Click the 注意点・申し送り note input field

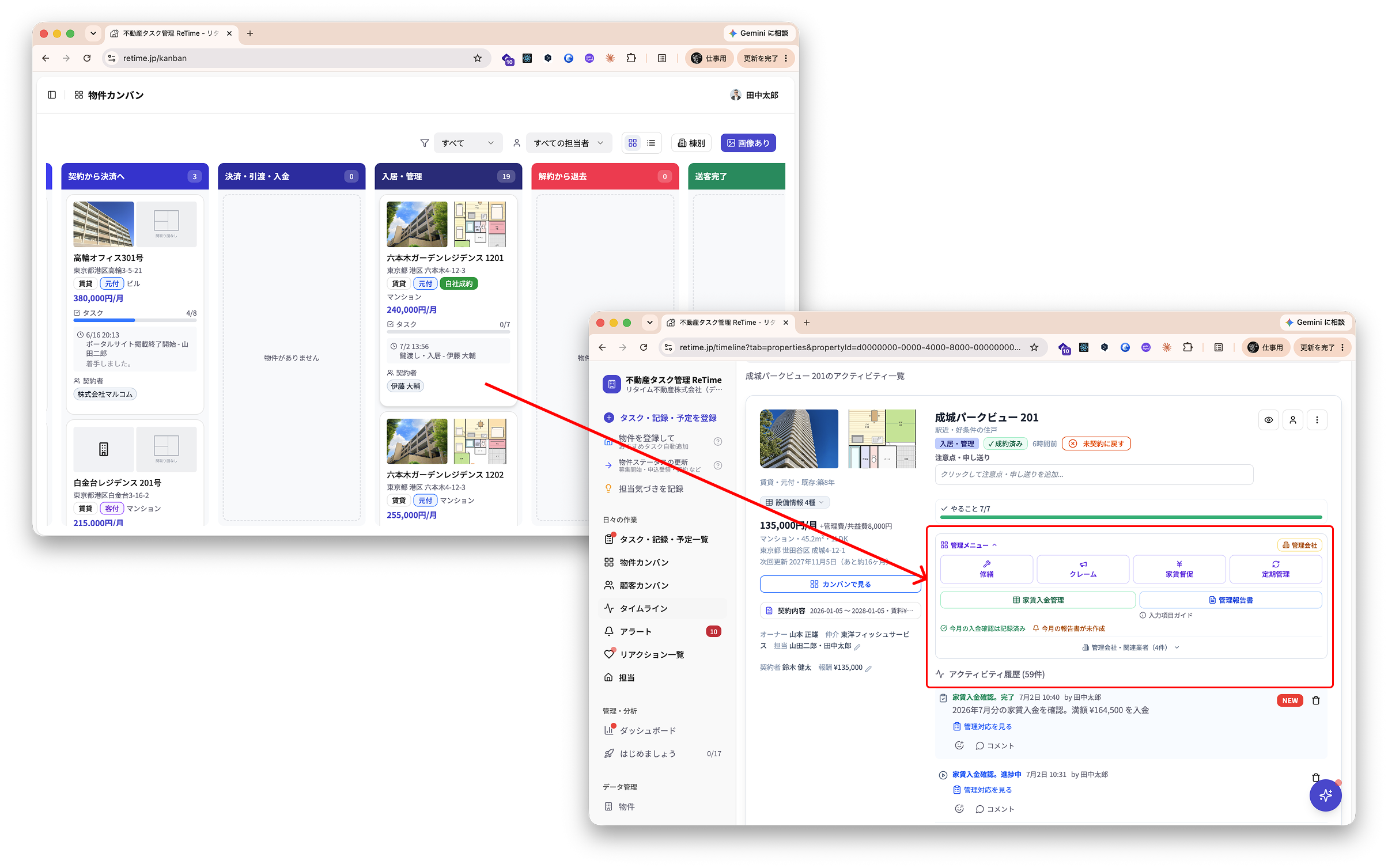1094,475
